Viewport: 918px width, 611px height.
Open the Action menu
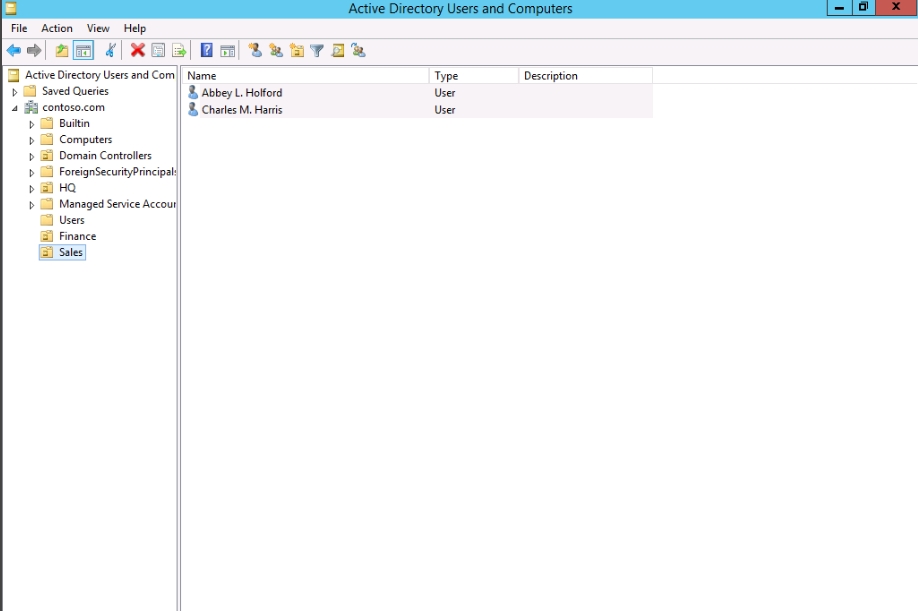(57, 28)
